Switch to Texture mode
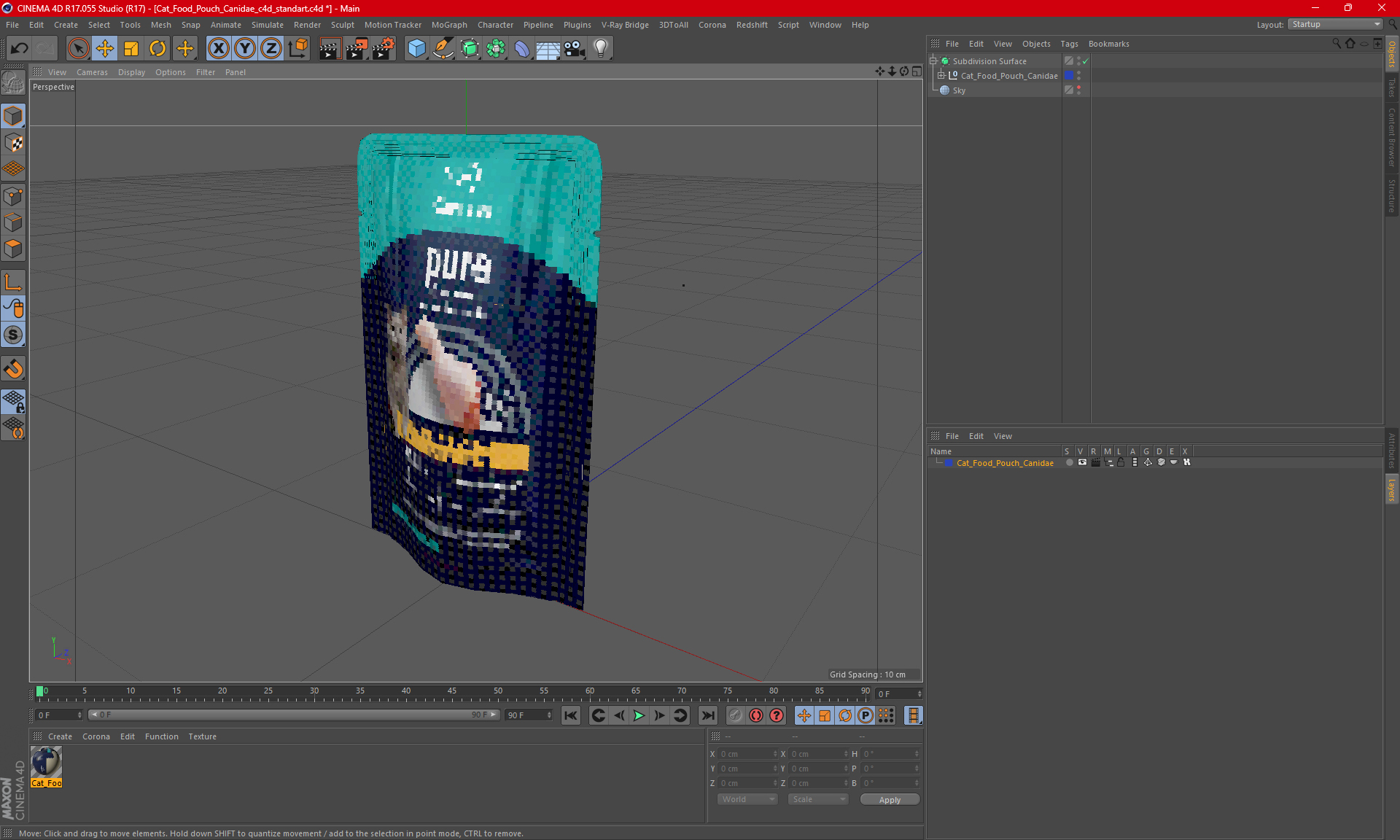 pyautogui.click(x=13, y=143)
